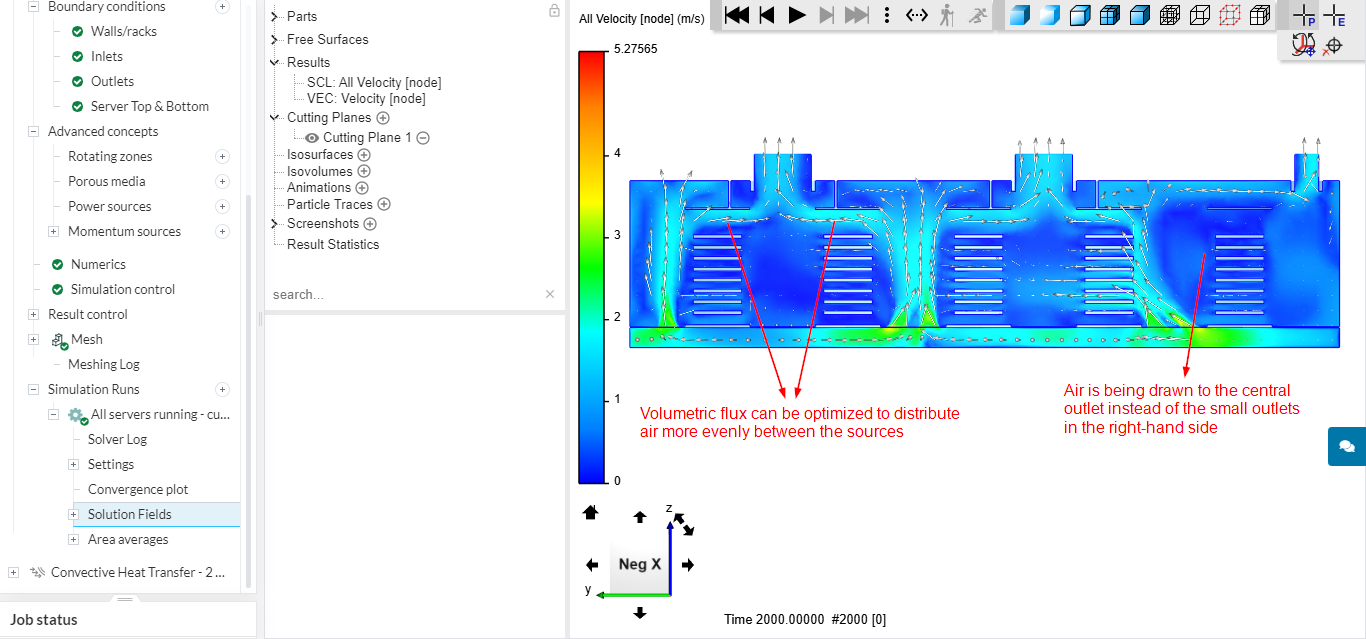Expand the Momentum sources node
The image size is (1366, 639).
[x=53, y=231]
